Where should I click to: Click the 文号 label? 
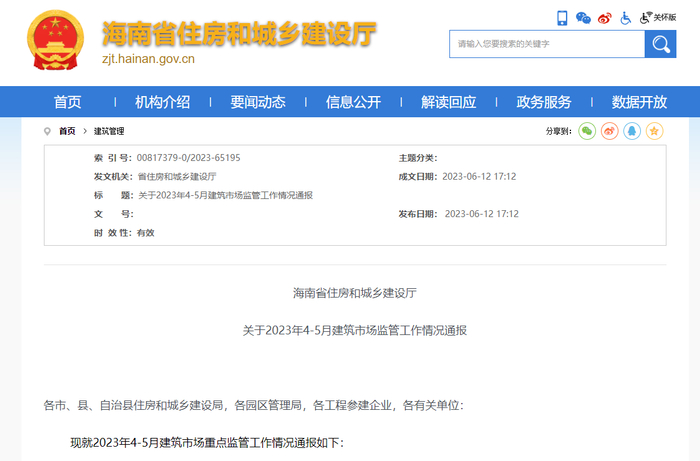tap(113, 214)
